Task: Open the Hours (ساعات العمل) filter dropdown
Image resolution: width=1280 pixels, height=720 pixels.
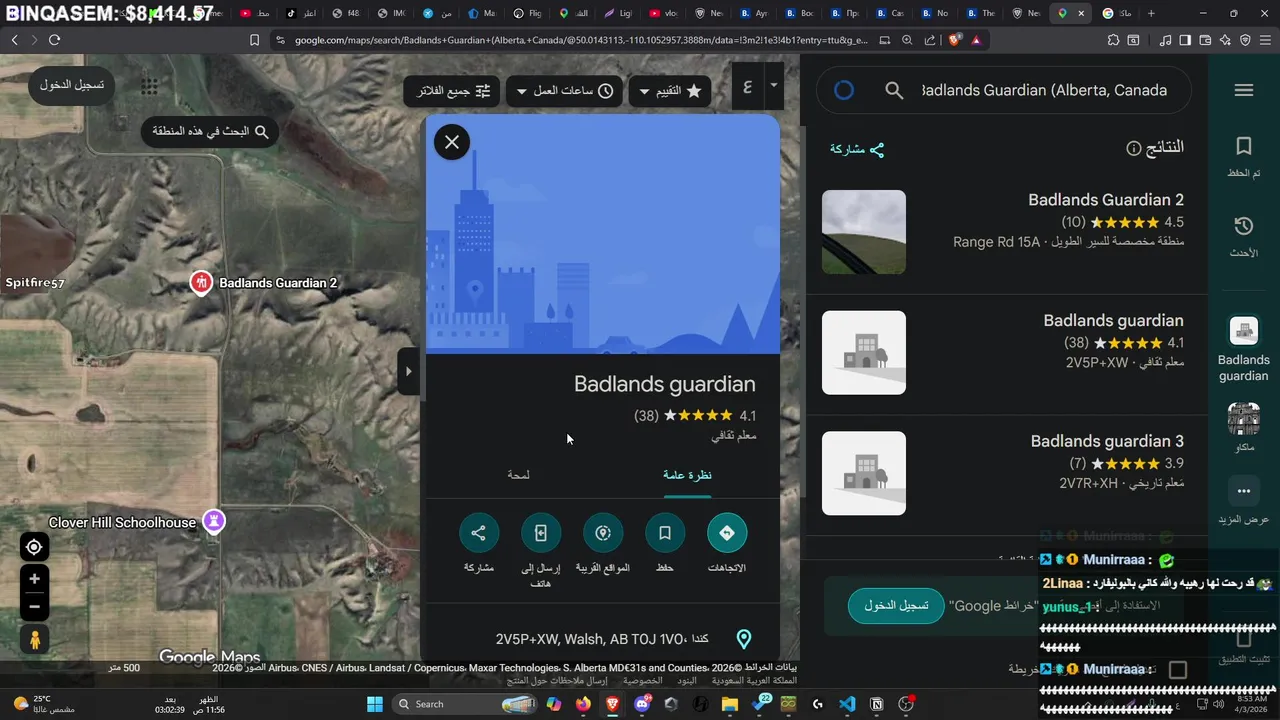Action: (x=565, y=91)
